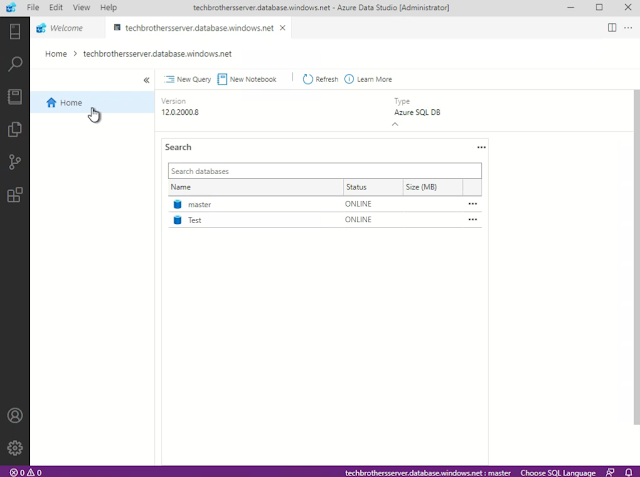This screenshot has width=640, height=477.
Task: Focus the Search databases input field
Action: tap(324, 171)
